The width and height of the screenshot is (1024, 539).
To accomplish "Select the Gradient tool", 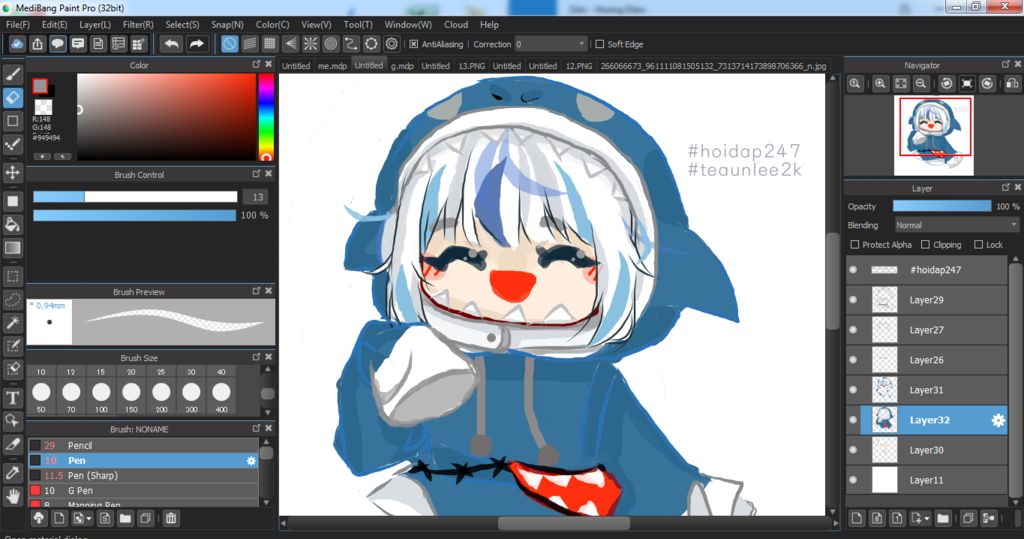I will [12, 248].
